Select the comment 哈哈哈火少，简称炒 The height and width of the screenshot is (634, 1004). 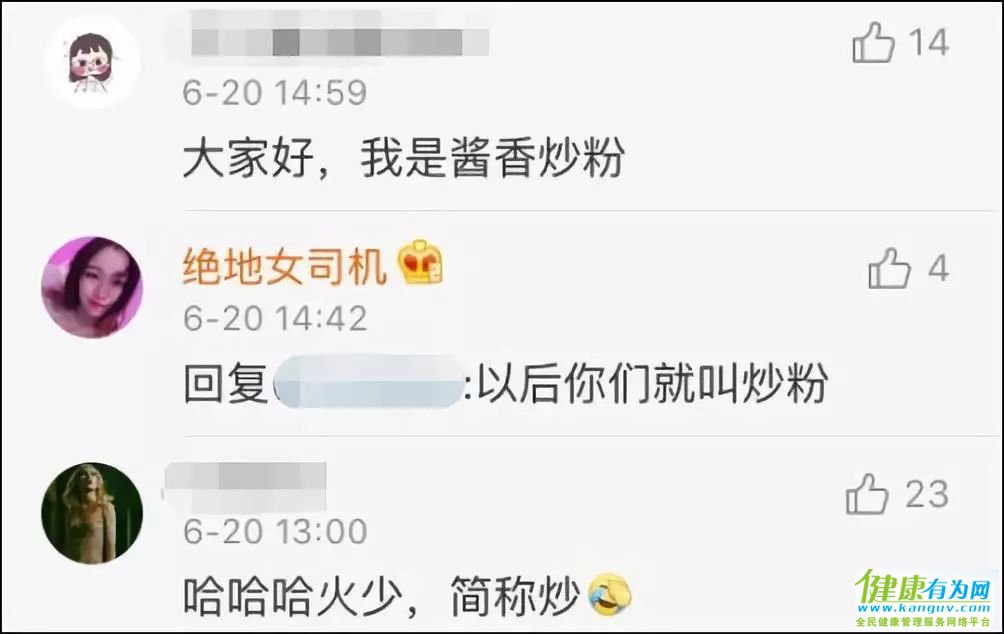click(x=382, y=596)
